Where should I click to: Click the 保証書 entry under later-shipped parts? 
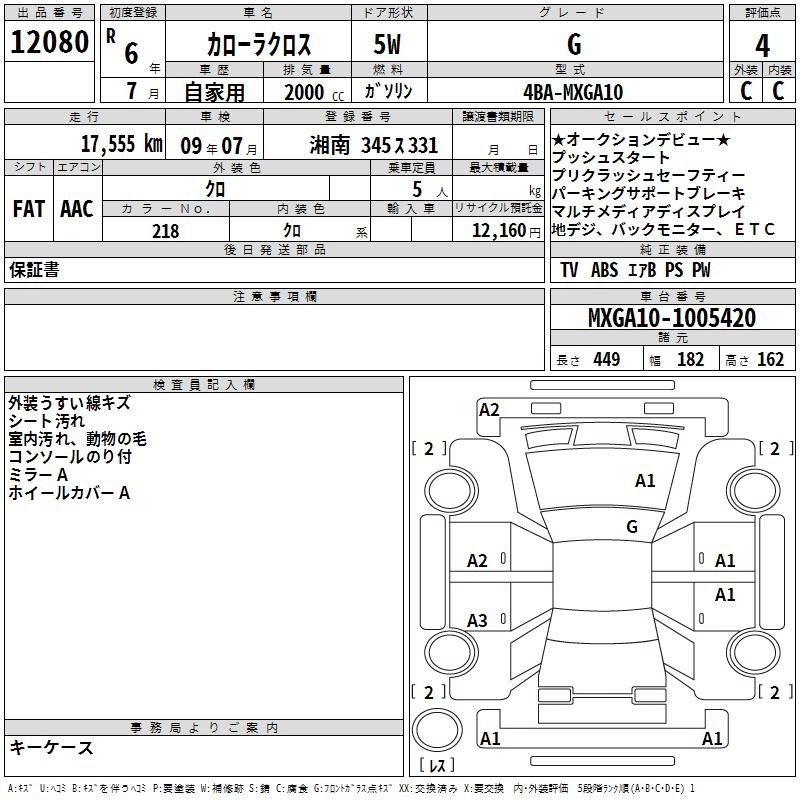(x=34, y=270)
